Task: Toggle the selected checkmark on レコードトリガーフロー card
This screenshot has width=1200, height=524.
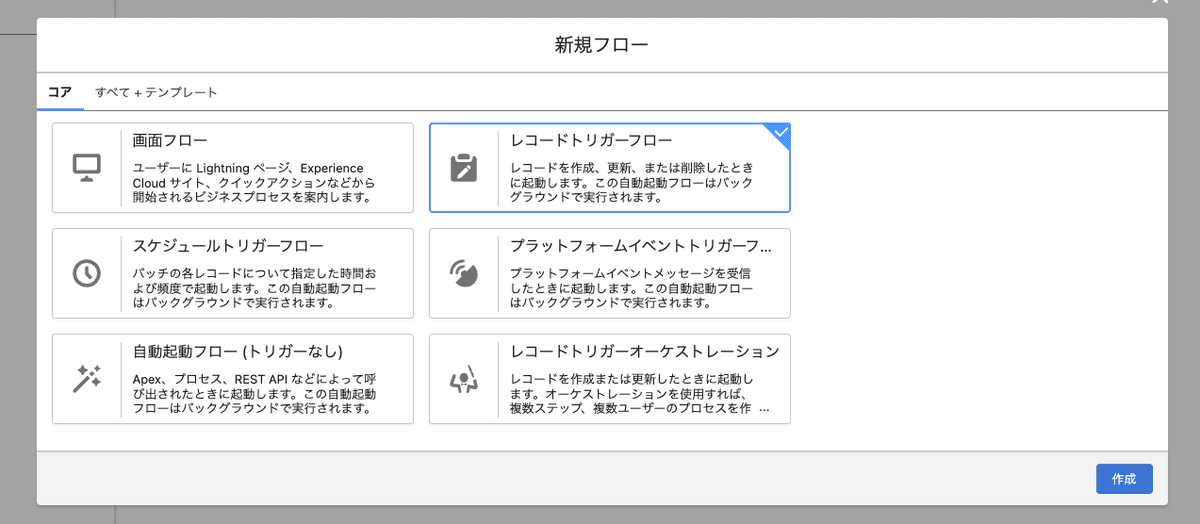Action: pyautogui.click(x=780, y=133)
